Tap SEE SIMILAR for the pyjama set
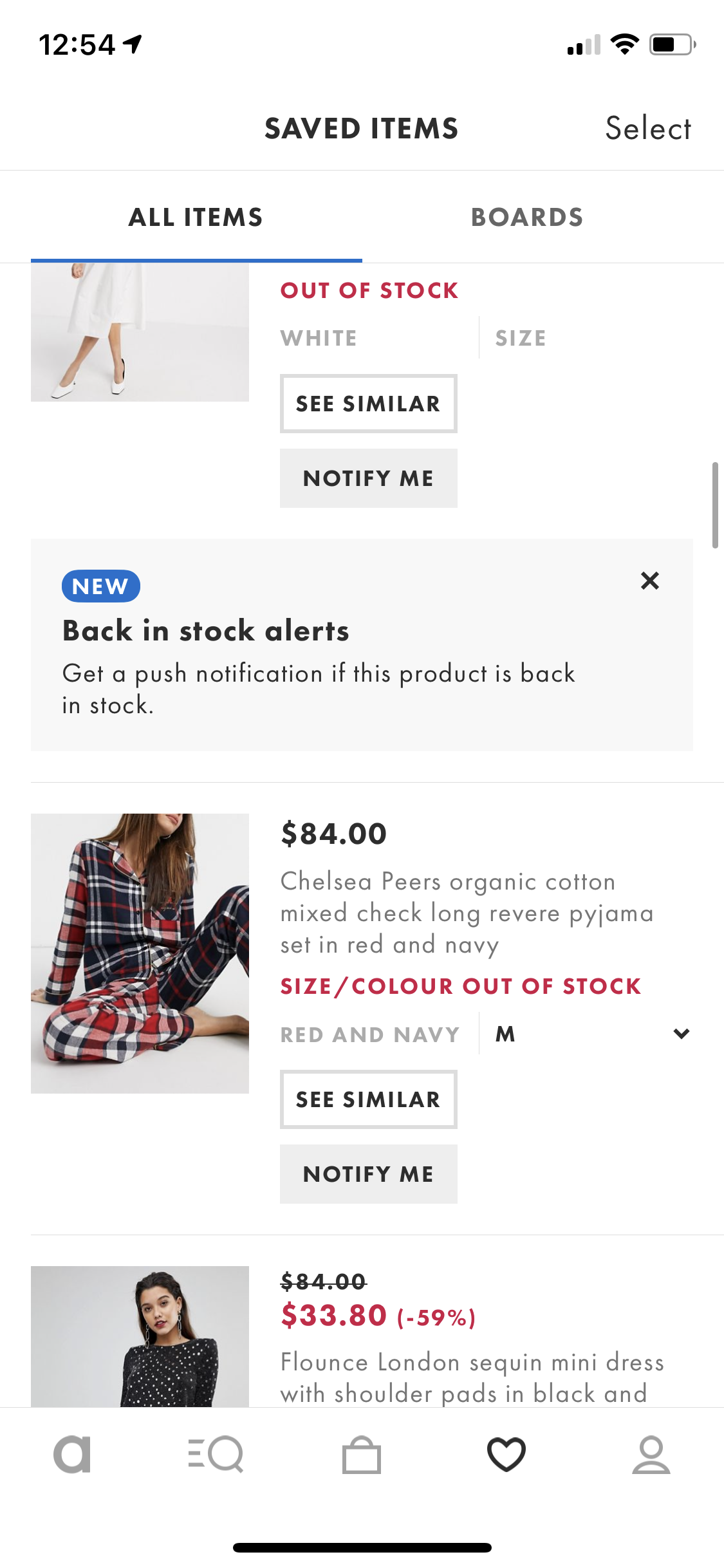 click(x=369, y=1099)
